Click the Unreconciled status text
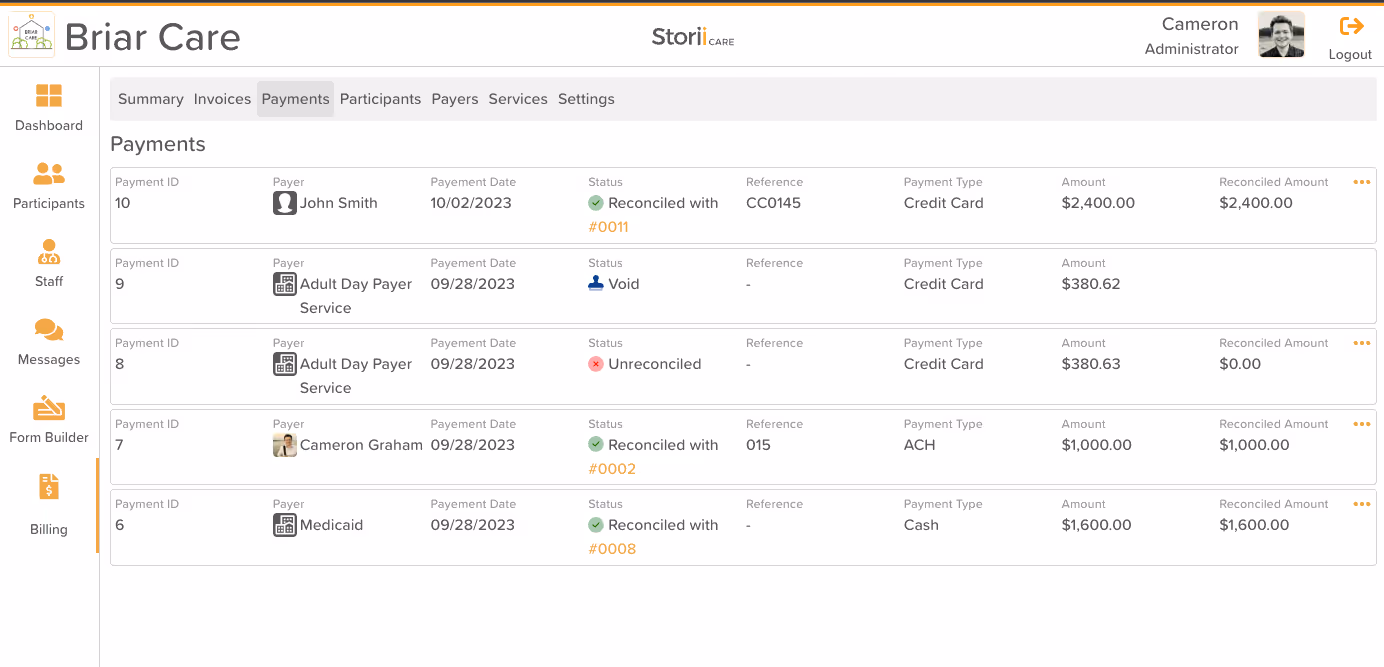1384x667 pixels. (655, 364)
